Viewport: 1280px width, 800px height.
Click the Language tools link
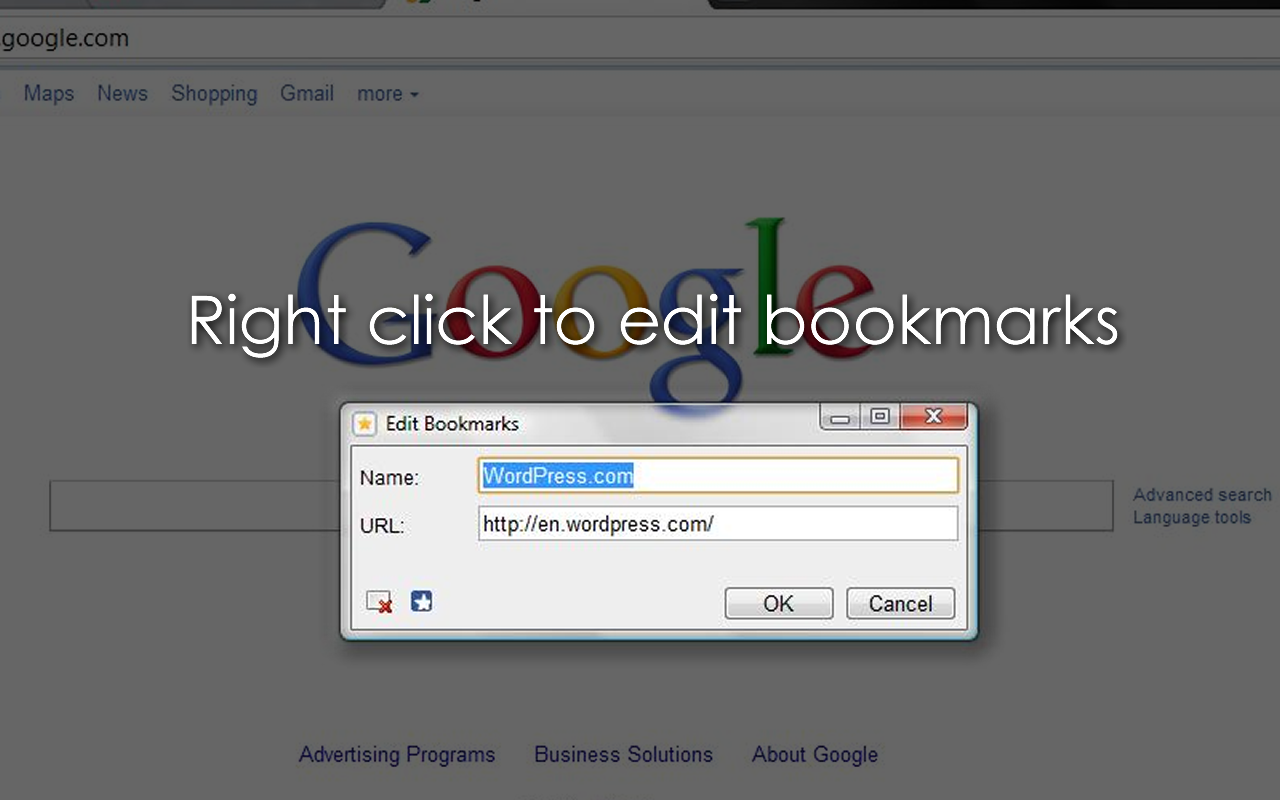[1192, 517]
